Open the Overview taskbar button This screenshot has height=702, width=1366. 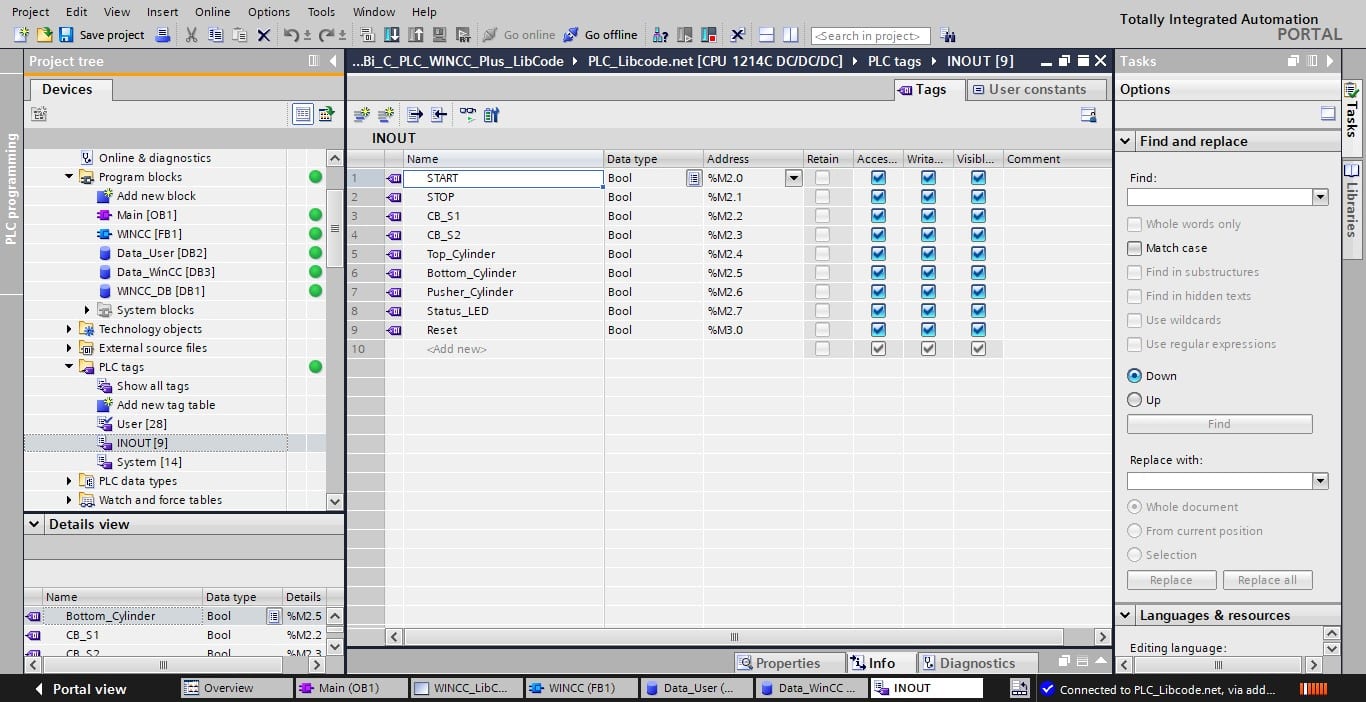click(236, 688)
